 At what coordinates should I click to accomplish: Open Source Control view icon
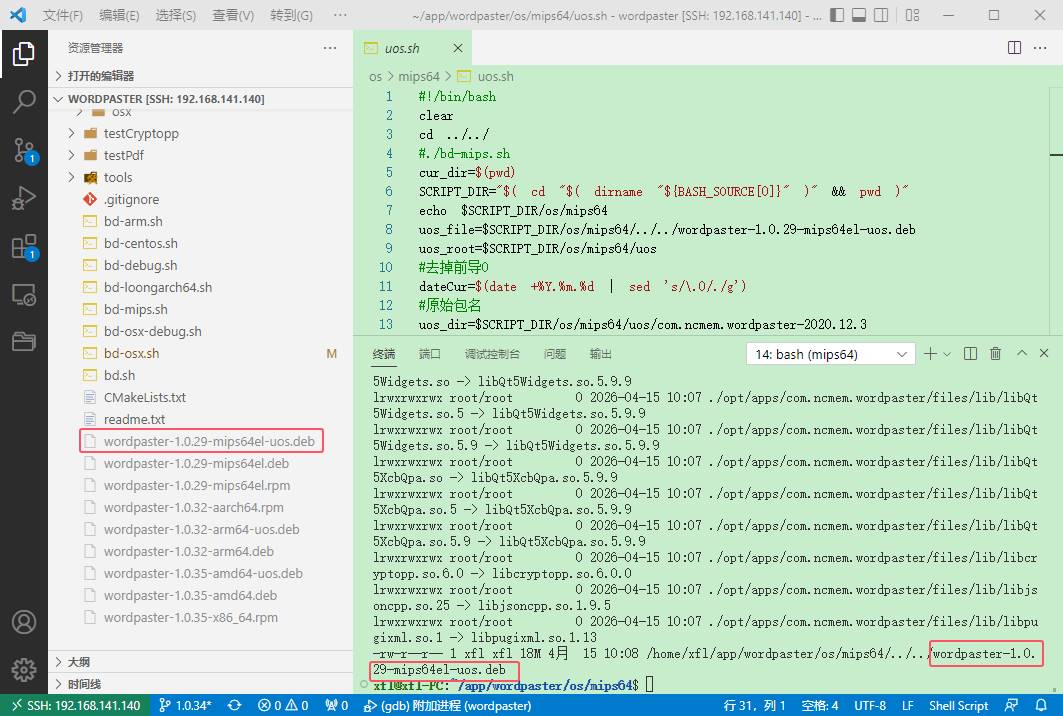click(x=23, y=150)
